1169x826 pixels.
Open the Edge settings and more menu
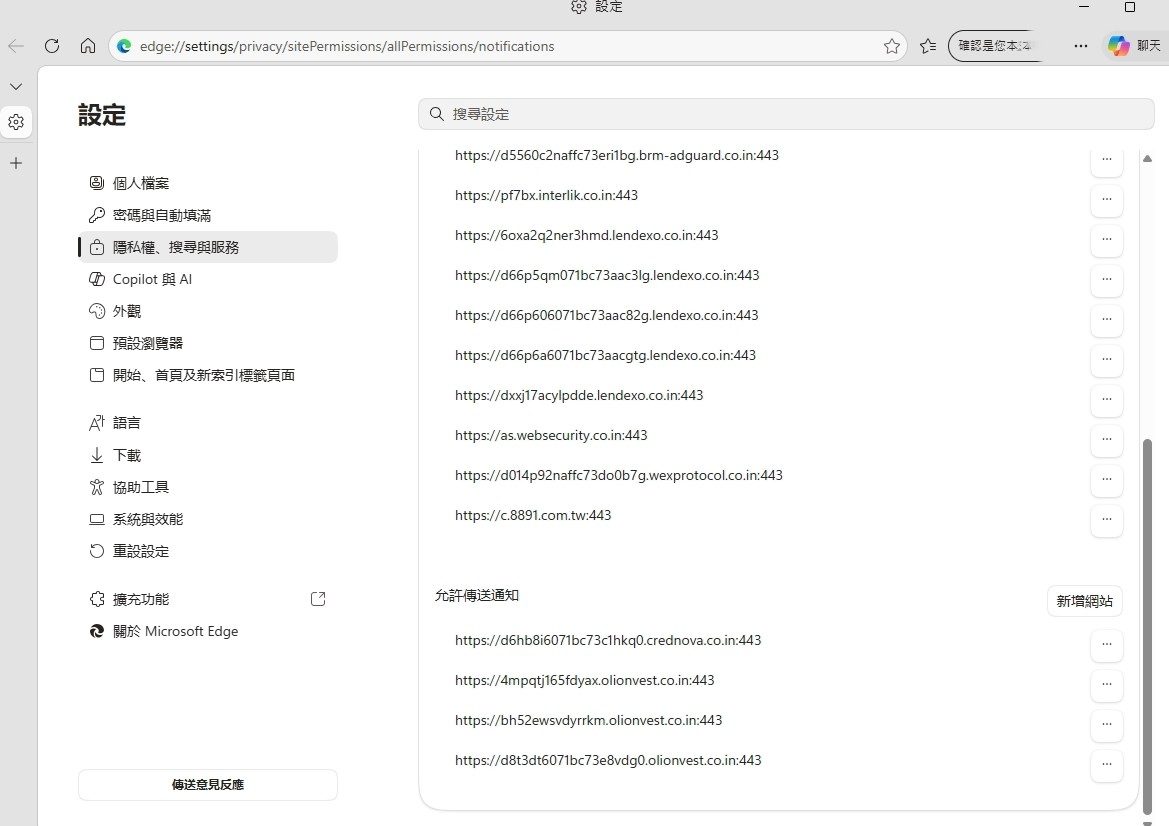[1080, 46]
